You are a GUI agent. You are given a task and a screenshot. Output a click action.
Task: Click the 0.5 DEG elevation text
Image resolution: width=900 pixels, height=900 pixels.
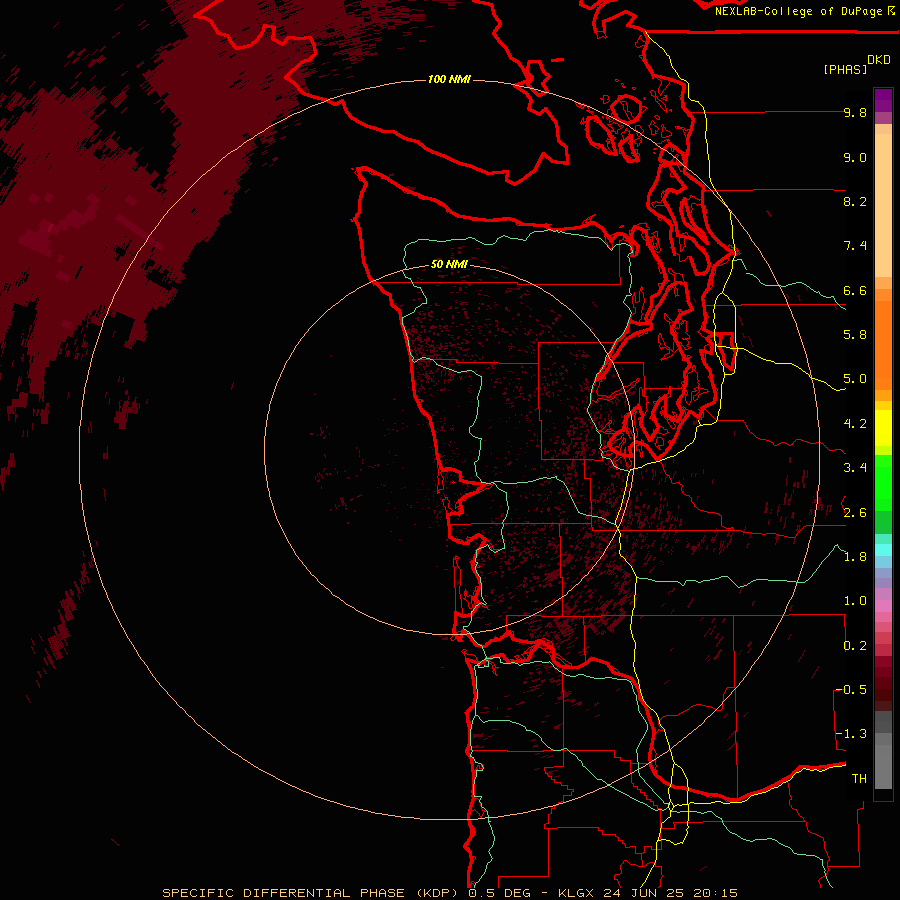click(499, 893)
